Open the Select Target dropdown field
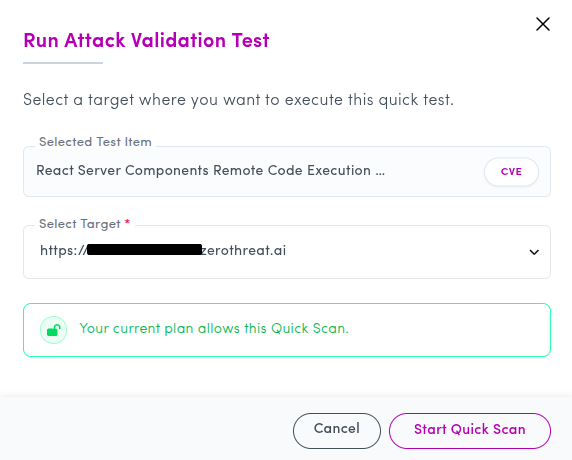Viewport: 572px width, 460px height. [287, 252]
